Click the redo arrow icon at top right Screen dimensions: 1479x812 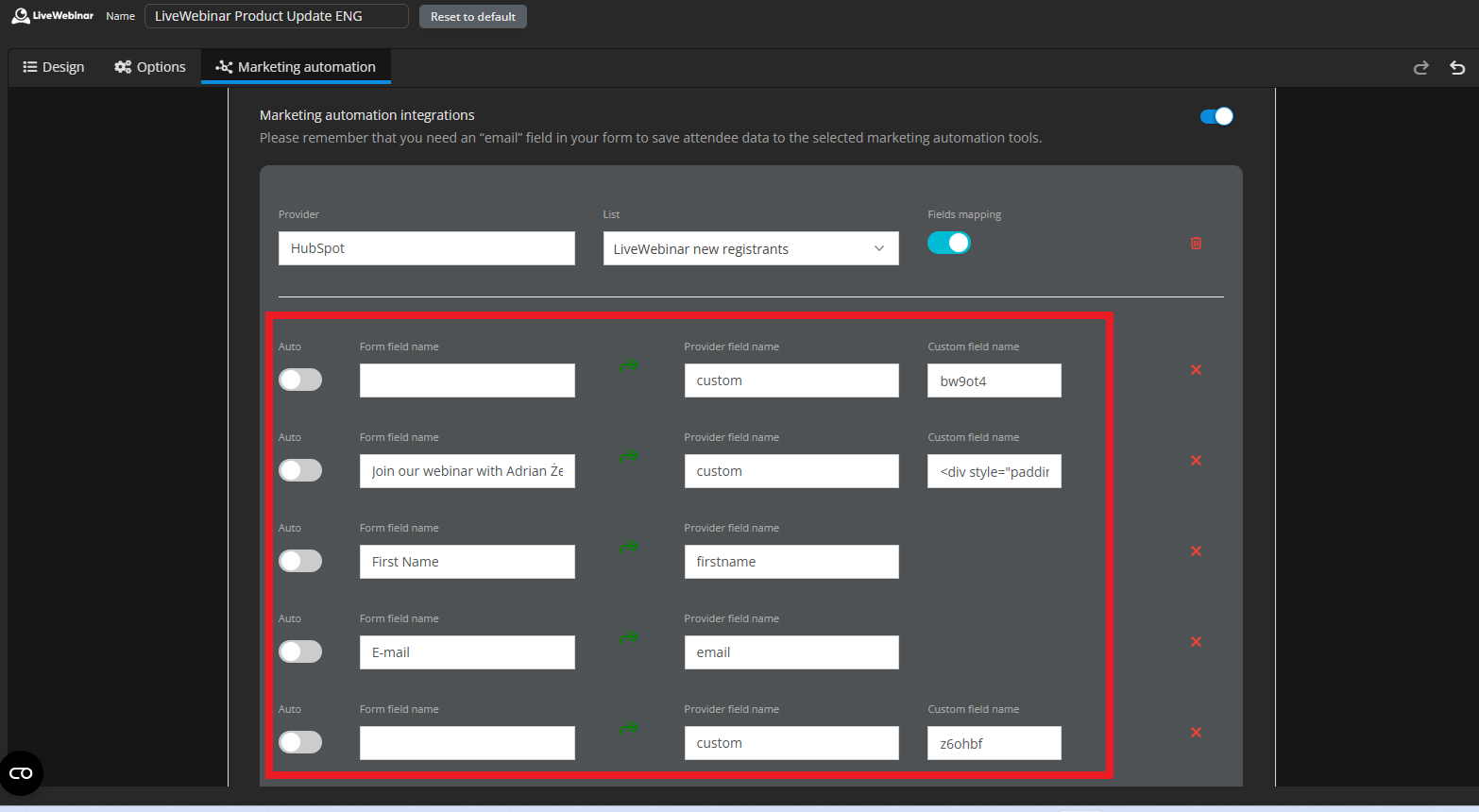pos(1420,68)
